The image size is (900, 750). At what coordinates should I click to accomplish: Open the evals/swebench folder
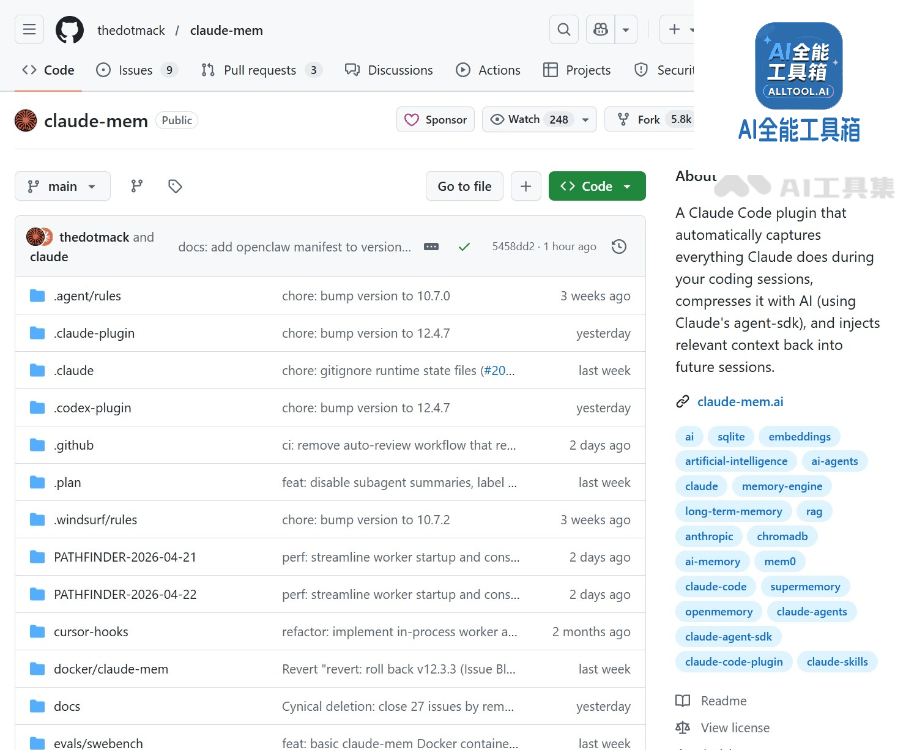pyautogui.click(x=98, y=743)
